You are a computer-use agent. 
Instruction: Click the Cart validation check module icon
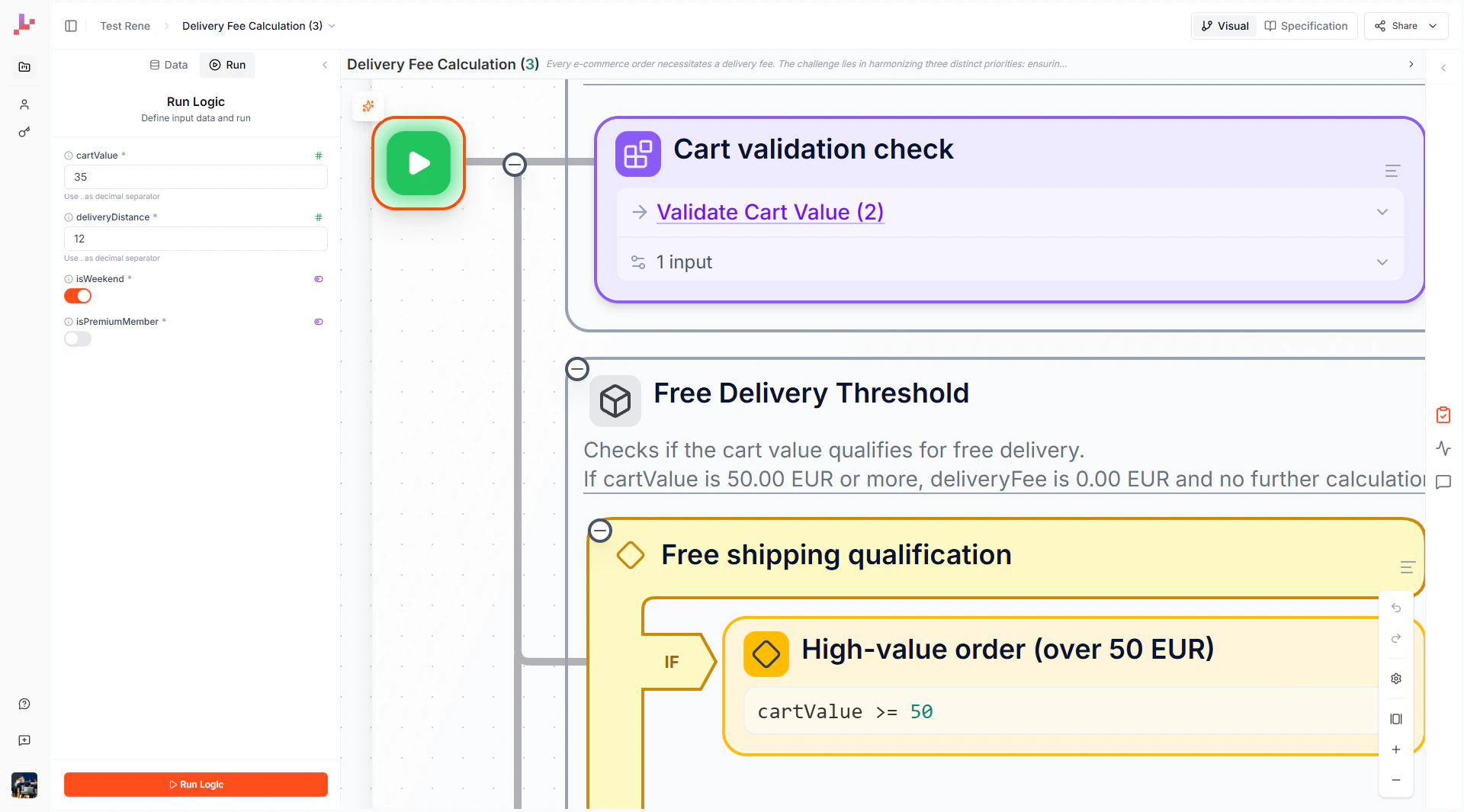tap(638, 154)
